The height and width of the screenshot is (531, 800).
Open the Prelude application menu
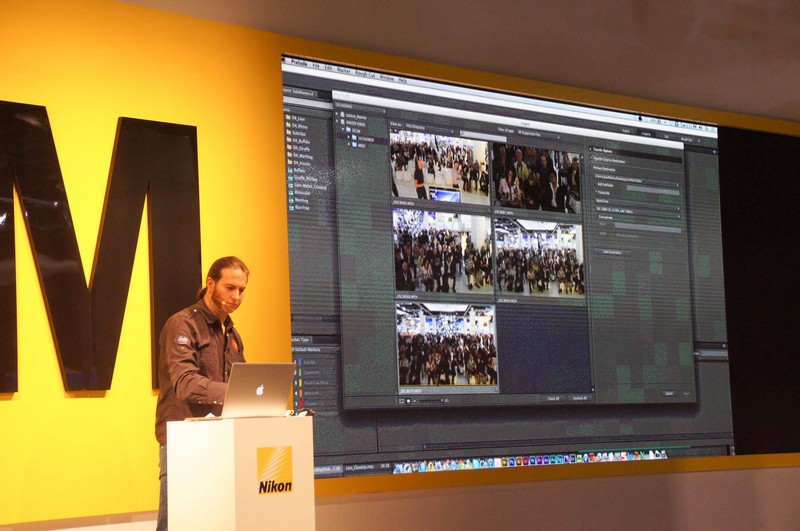click(297, 63)
